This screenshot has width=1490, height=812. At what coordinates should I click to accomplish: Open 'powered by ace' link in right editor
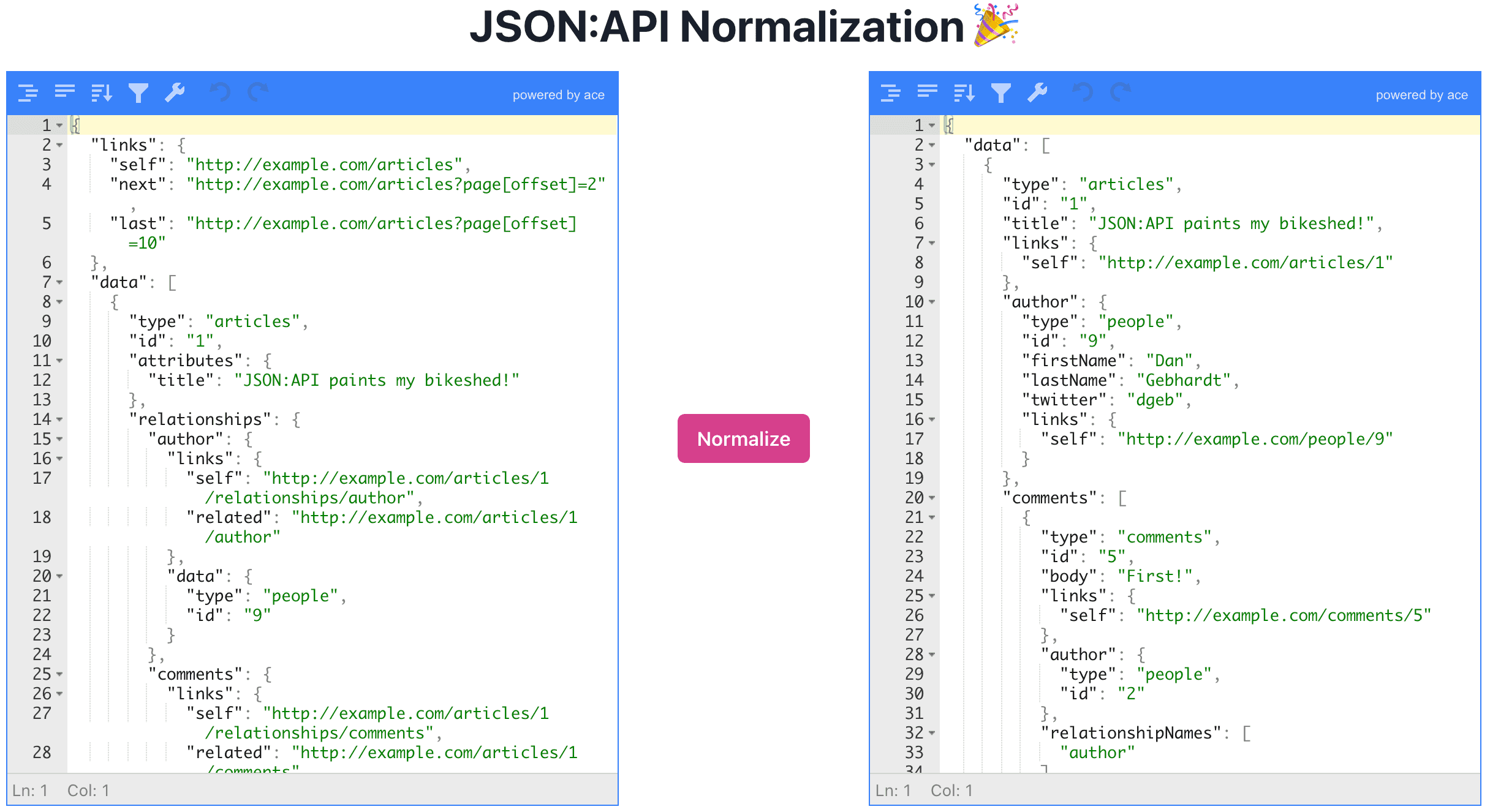pyautogui.click(x=1421, y=95)
